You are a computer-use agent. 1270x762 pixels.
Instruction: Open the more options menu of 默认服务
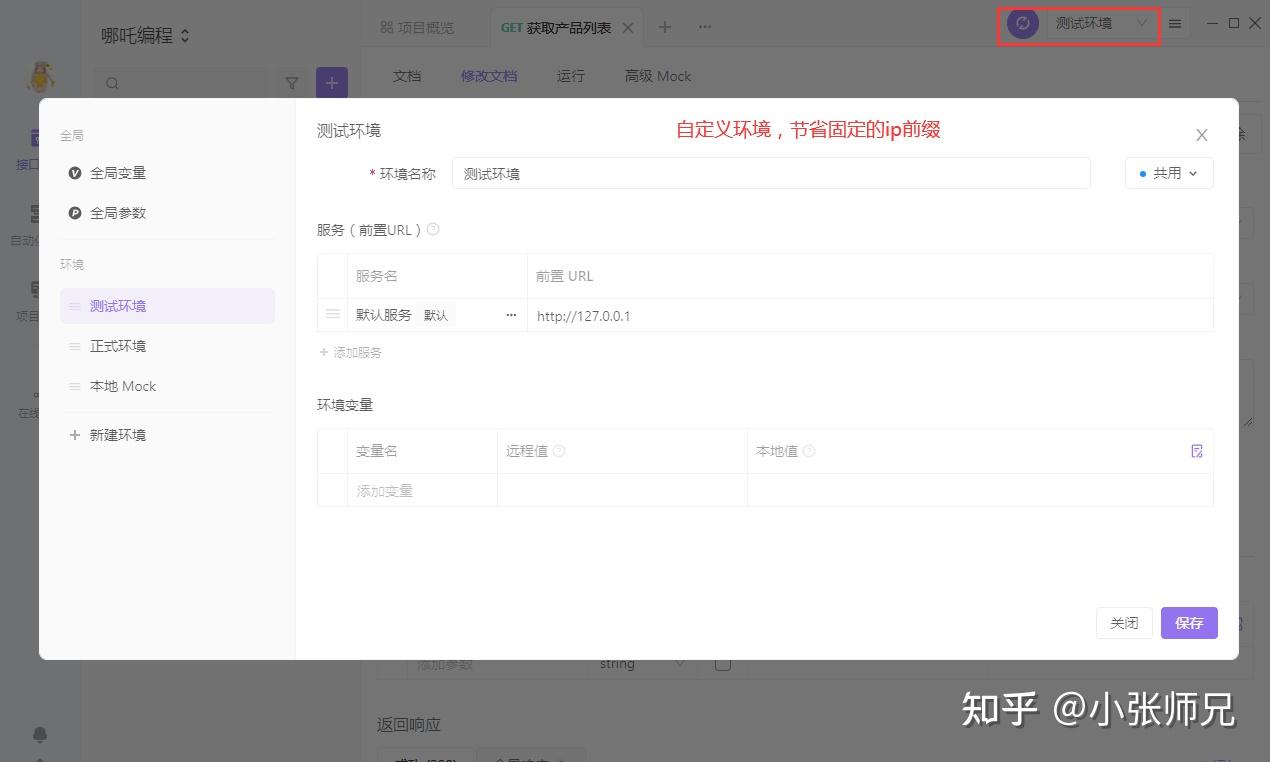511,315
